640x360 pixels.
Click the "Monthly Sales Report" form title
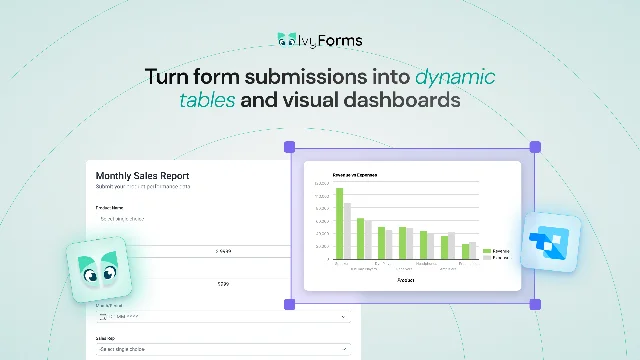coord(142,176)
